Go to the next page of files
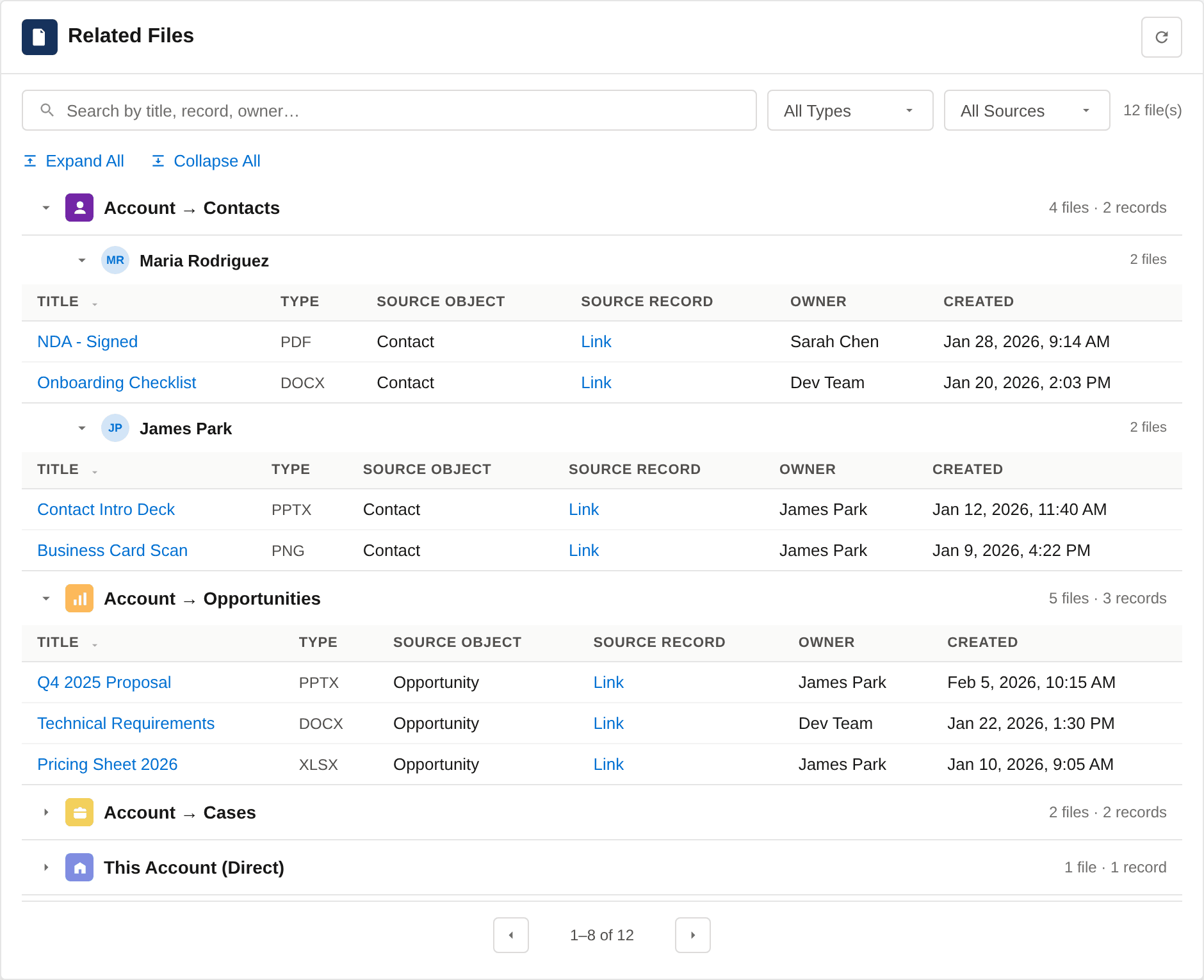The image size is (1204, 980). [692, 935]
